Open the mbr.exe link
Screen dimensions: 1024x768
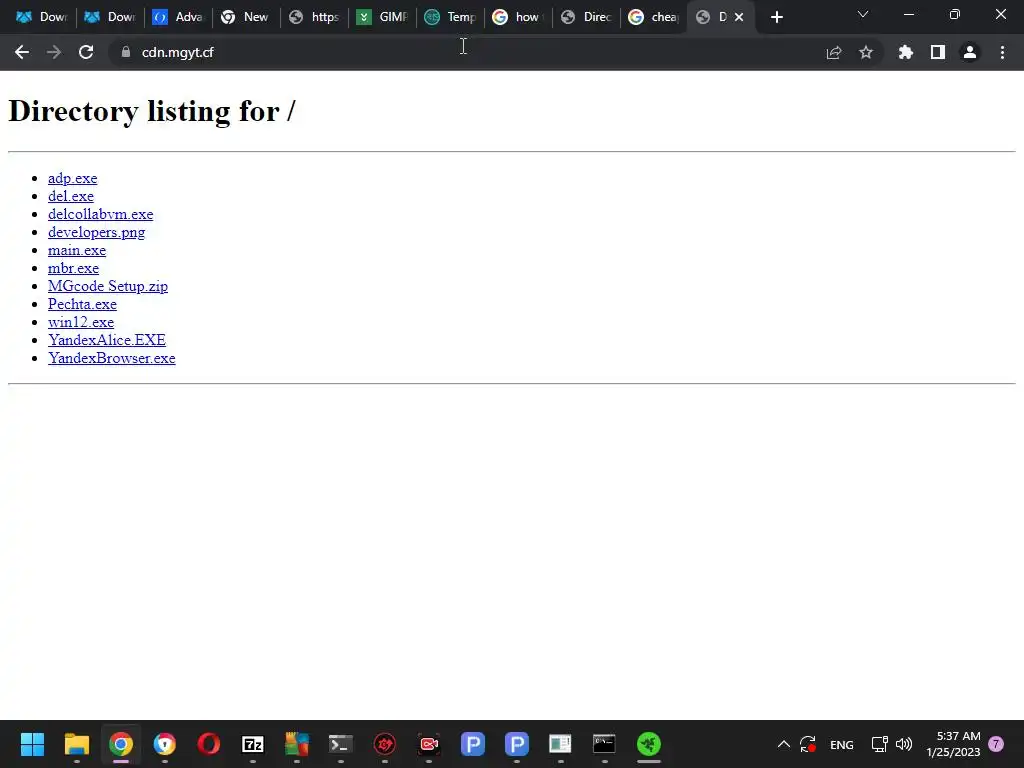73,268
